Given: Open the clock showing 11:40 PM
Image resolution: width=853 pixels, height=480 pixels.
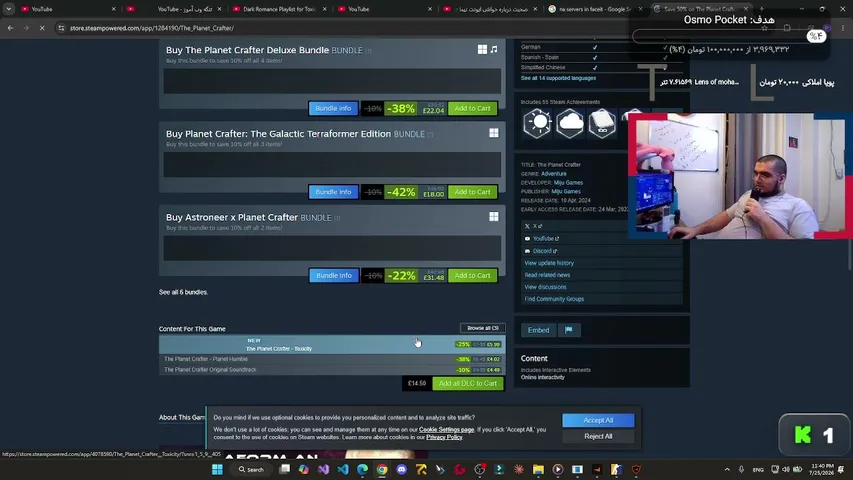Looking at the screenshot, I should (x=821, y=469).
